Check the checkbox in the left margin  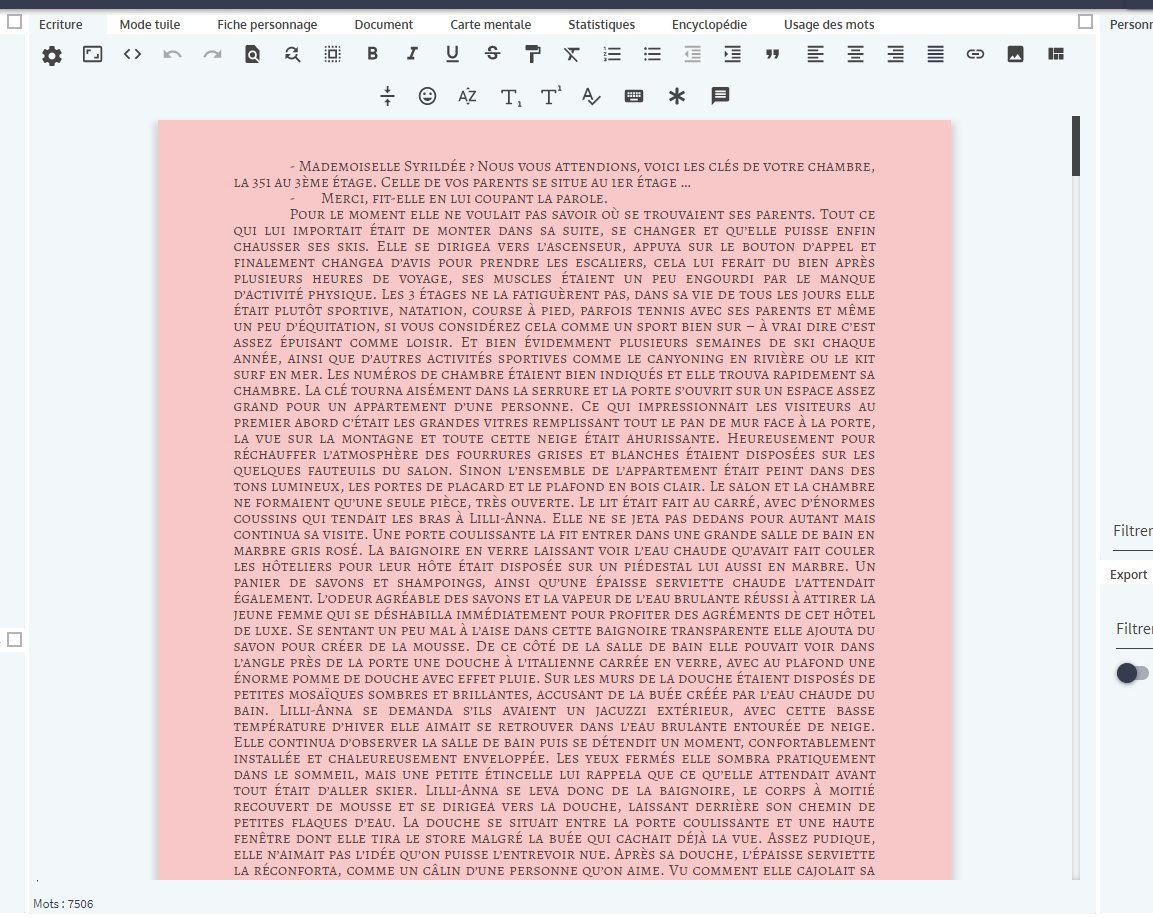15,639
